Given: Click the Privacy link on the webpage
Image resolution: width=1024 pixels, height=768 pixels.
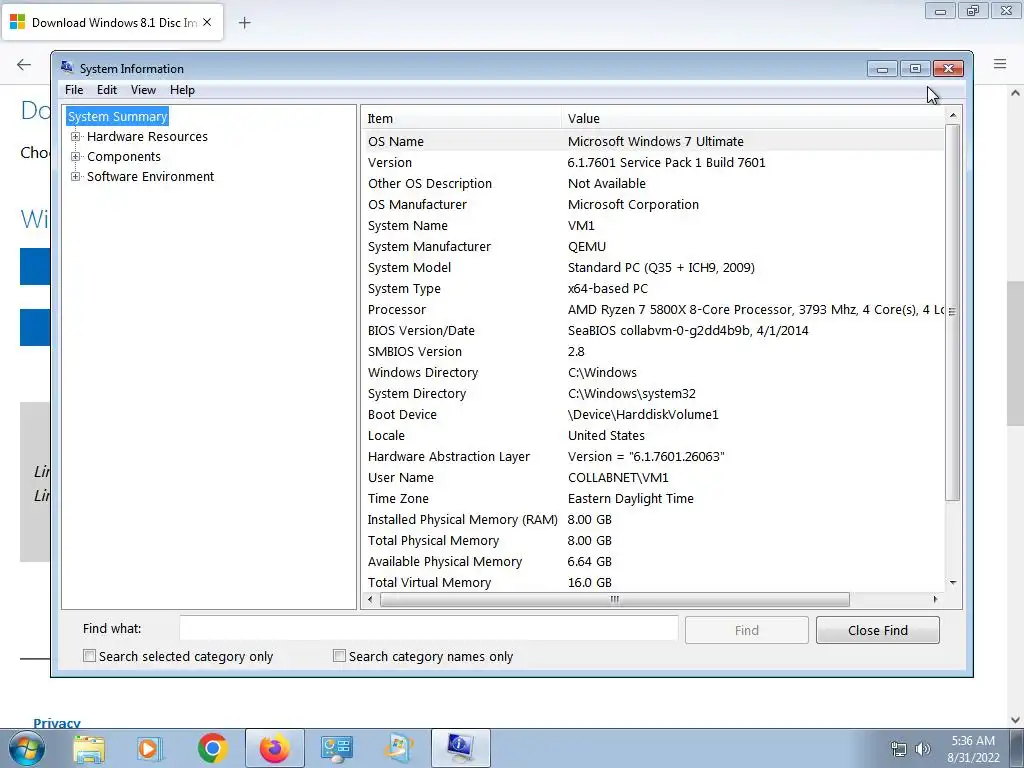Looking at the screenshot, I should [x=57, y=722].
